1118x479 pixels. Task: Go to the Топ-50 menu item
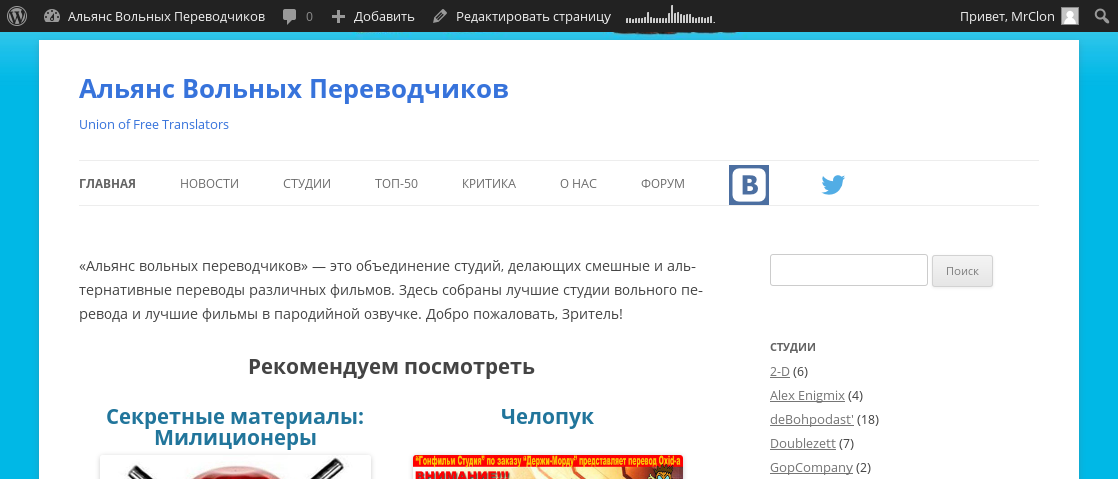pyautogui.click(x=396, y=184)
